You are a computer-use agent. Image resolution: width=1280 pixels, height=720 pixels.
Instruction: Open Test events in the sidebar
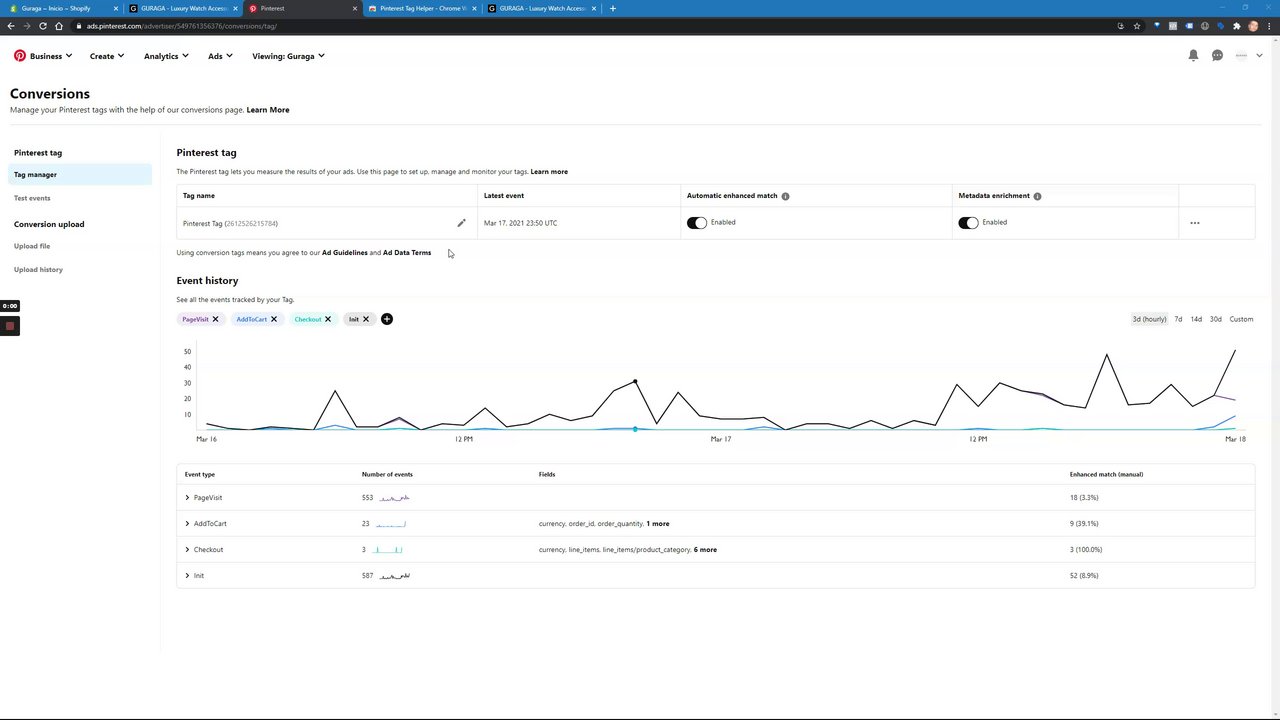pyautogui.click(x=32, y=198)
